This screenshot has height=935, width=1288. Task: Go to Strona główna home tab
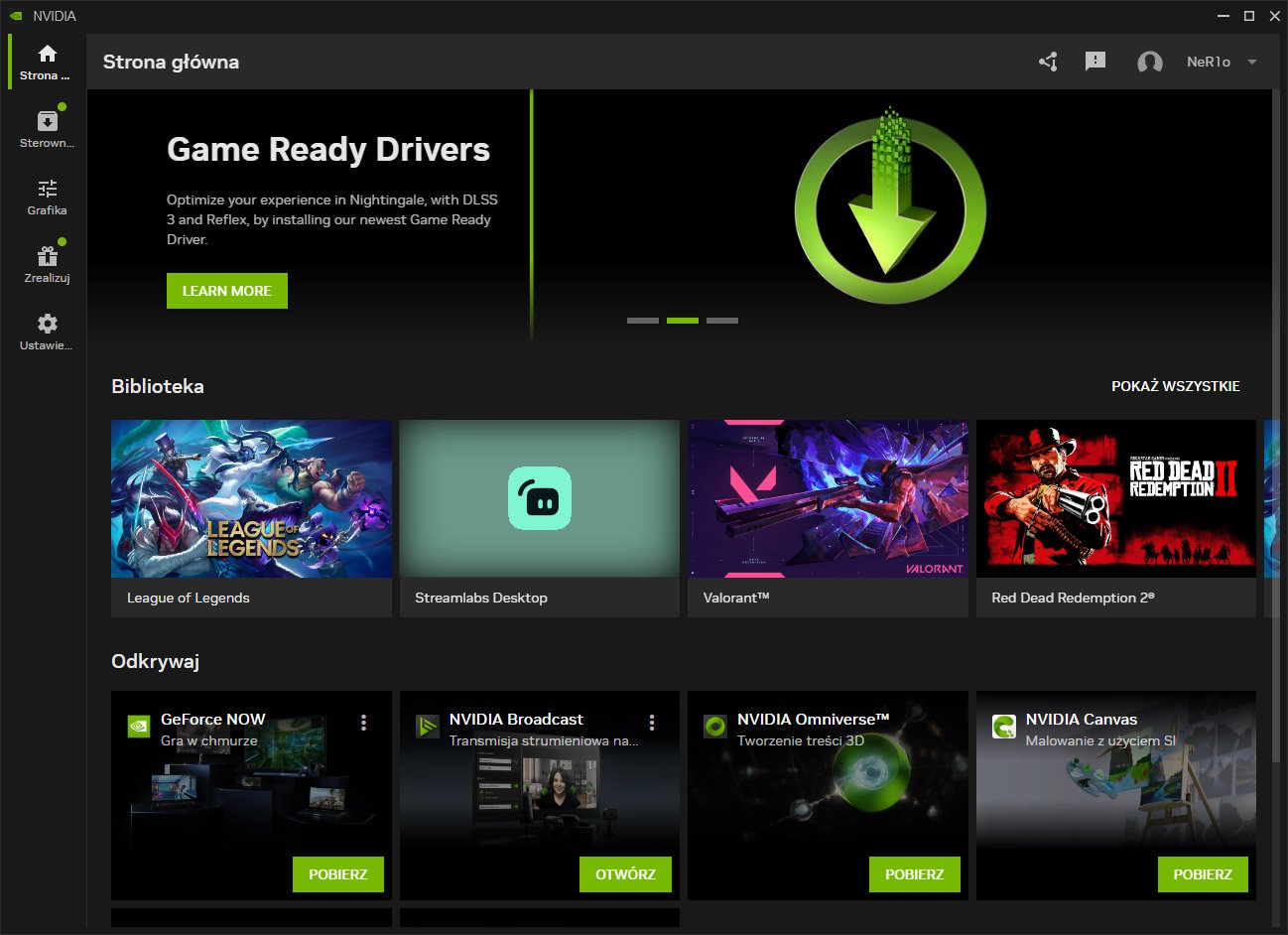tap(47, 62)
